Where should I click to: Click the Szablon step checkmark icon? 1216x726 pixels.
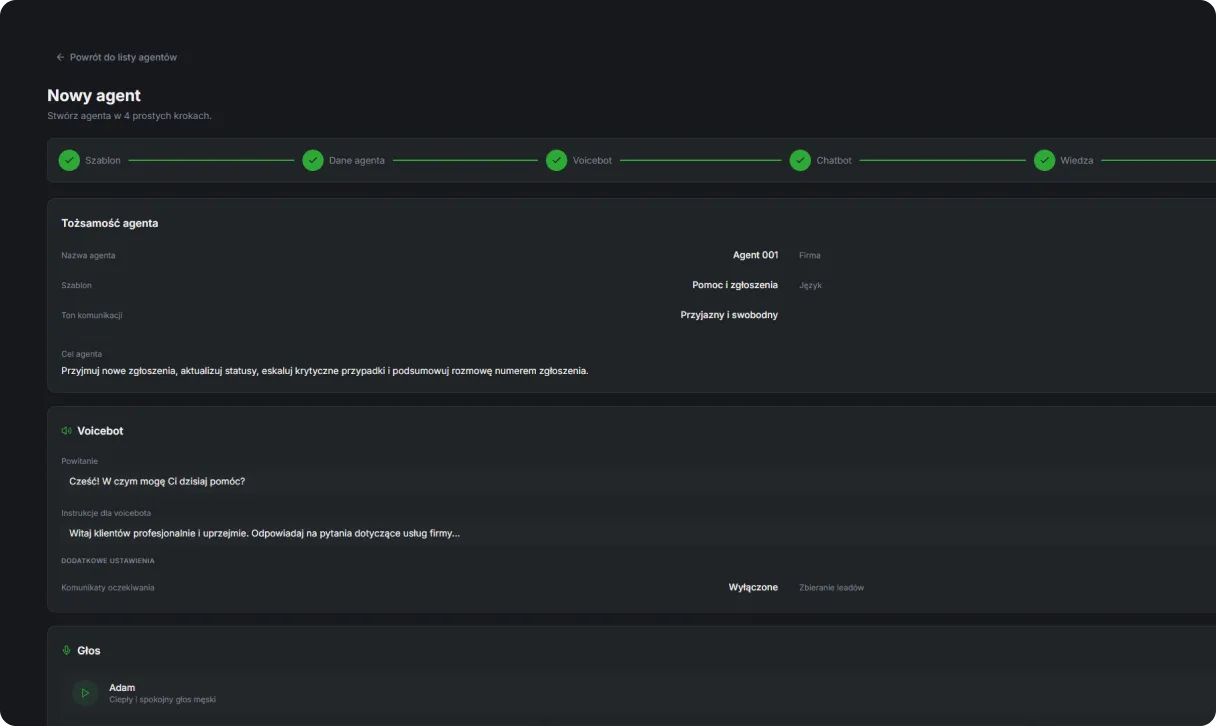69,160
